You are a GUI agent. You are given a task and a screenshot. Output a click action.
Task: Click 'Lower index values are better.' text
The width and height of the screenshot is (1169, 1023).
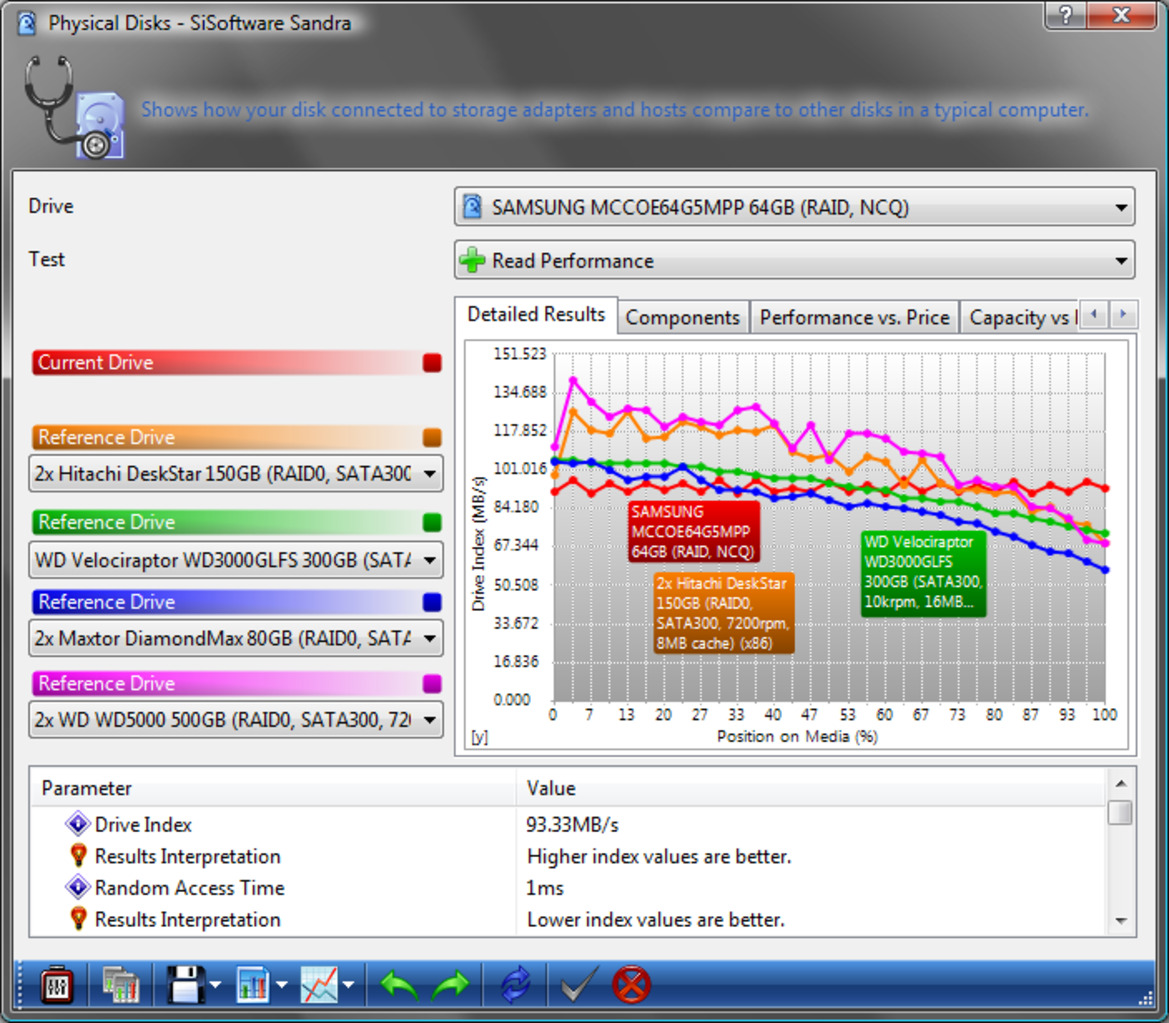[655, 919]
